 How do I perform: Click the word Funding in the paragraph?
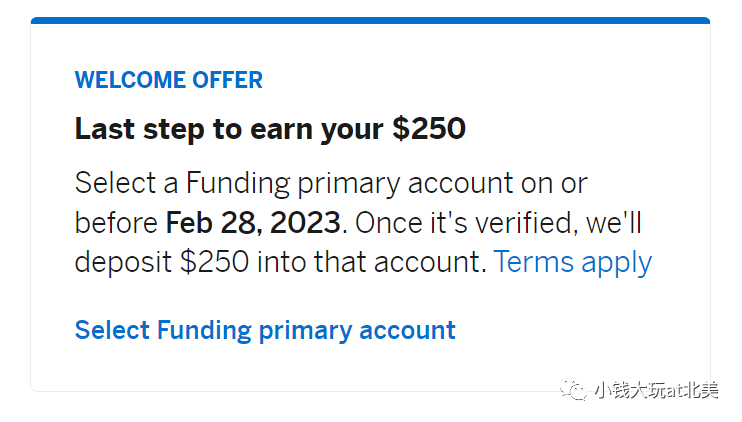(x=238, y=184)
